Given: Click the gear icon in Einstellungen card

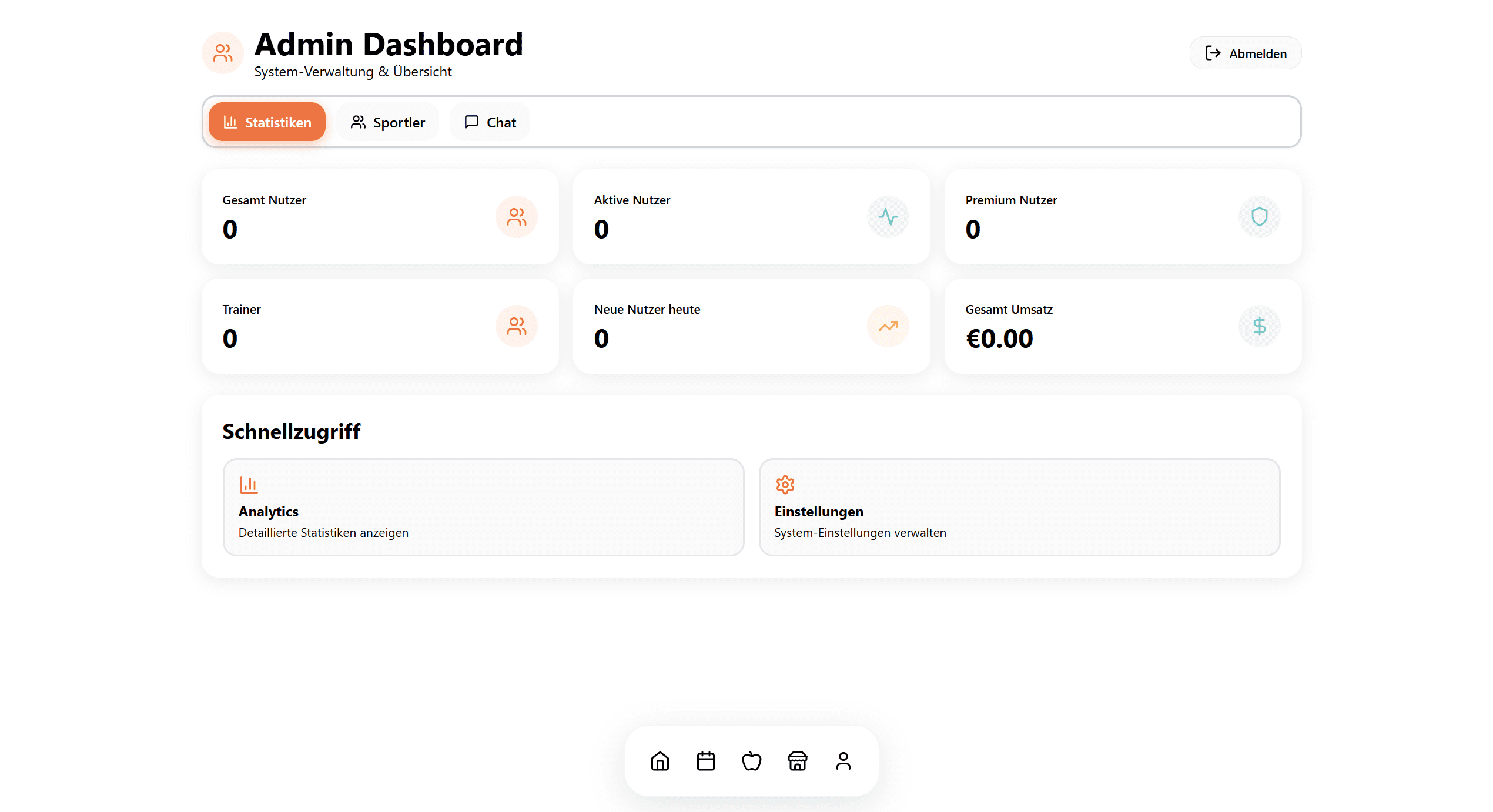Looking at the screenshot, I should pyautogui.click(x=785, y=485).
